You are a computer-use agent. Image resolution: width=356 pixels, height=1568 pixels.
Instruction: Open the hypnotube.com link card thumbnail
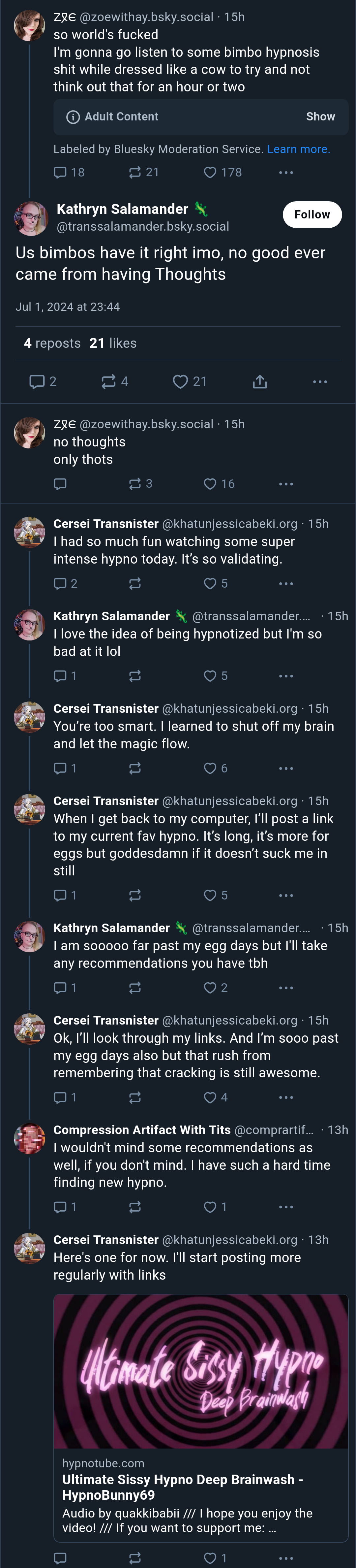[201, 1371]
